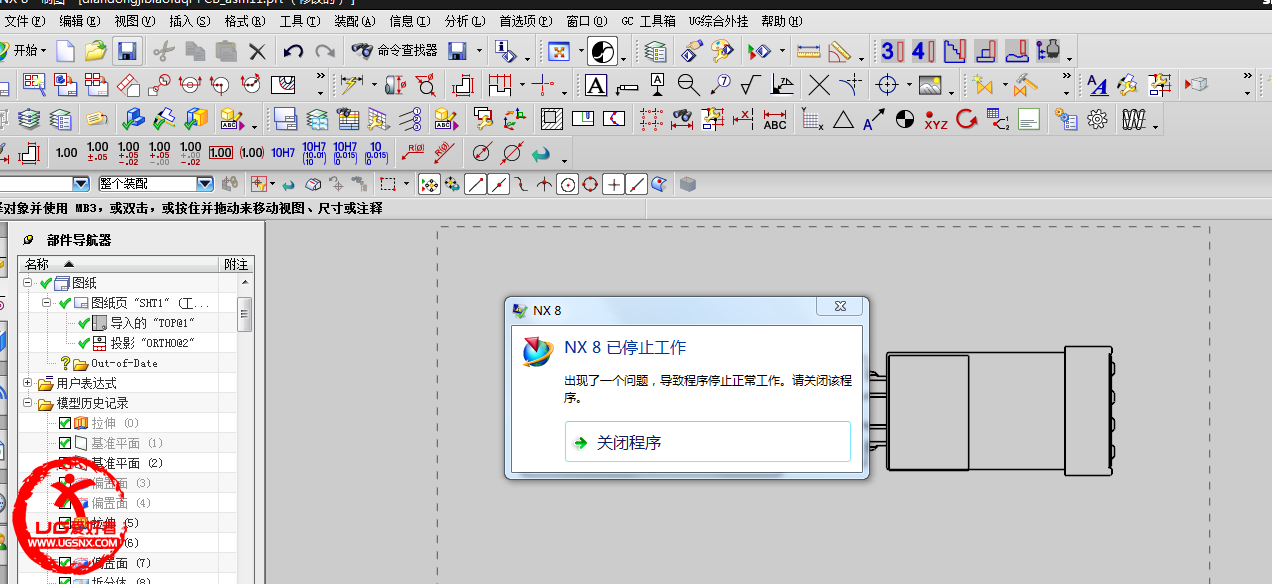Open the 插入(S) menu
This screenshot has height=584, width=1272.
(190, 21)
